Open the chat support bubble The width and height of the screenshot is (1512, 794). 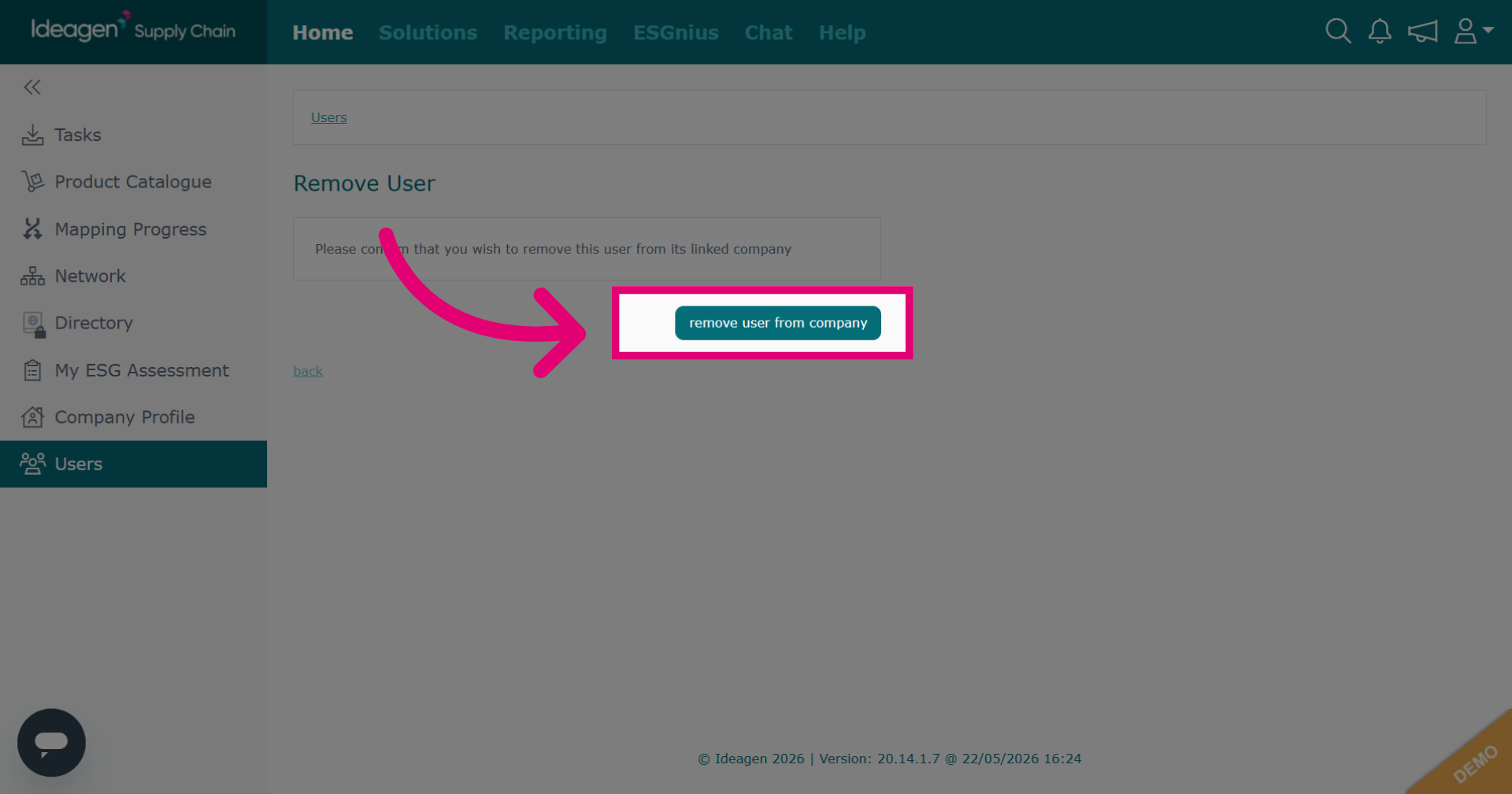point(51,743)
